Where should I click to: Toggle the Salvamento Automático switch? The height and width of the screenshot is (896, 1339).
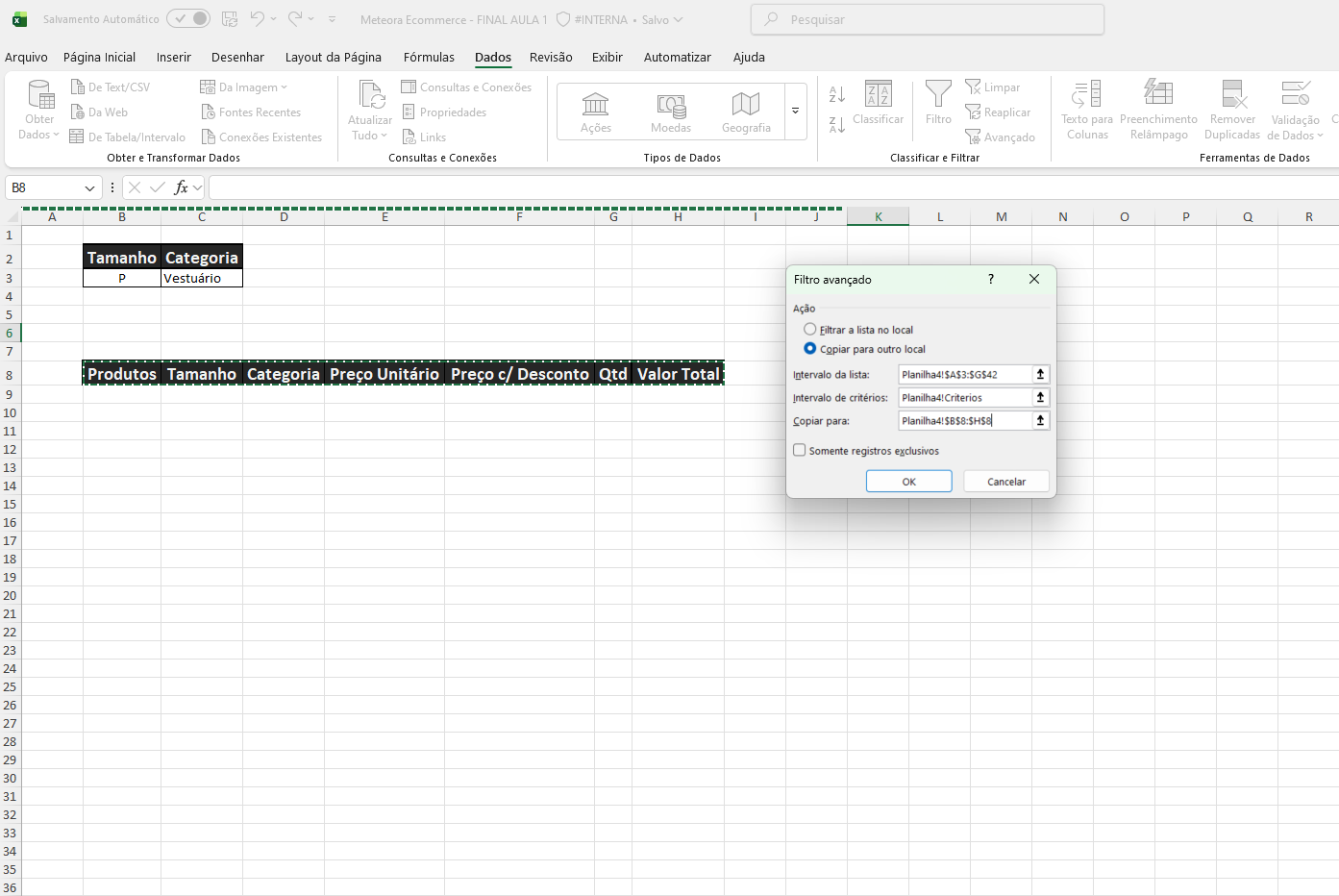pos(188,19)
